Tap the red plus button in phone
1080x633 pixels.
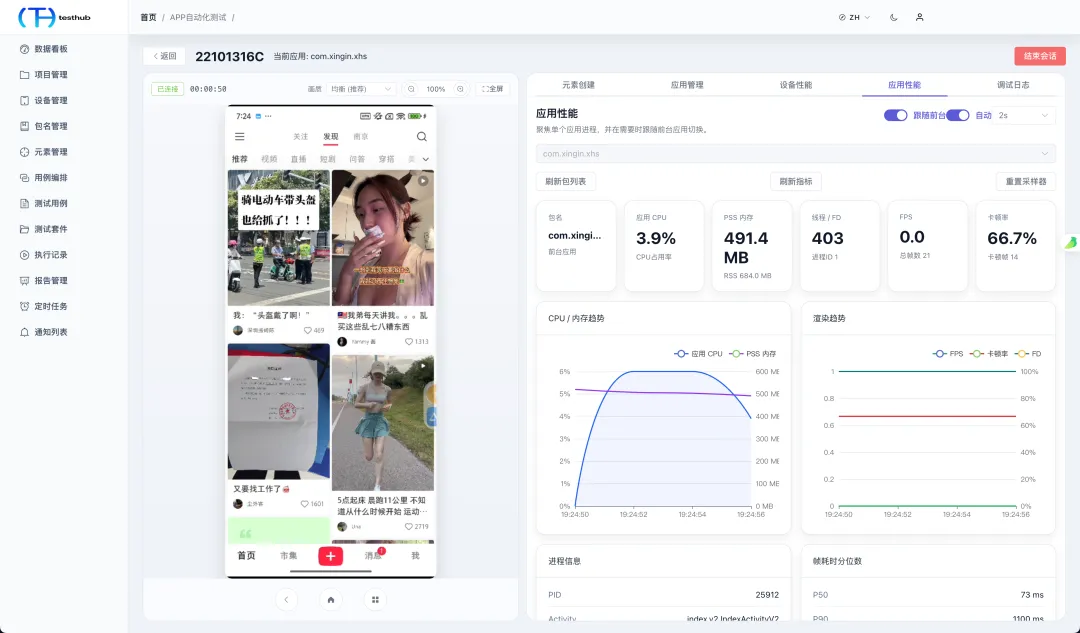coord(331,556)
